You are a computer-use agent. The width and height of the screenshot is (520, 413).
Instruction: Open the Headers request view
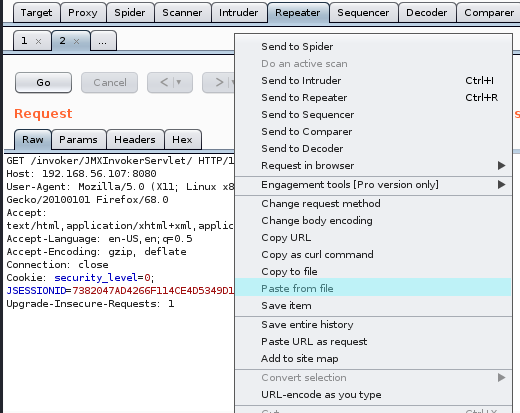click(135, 139)
